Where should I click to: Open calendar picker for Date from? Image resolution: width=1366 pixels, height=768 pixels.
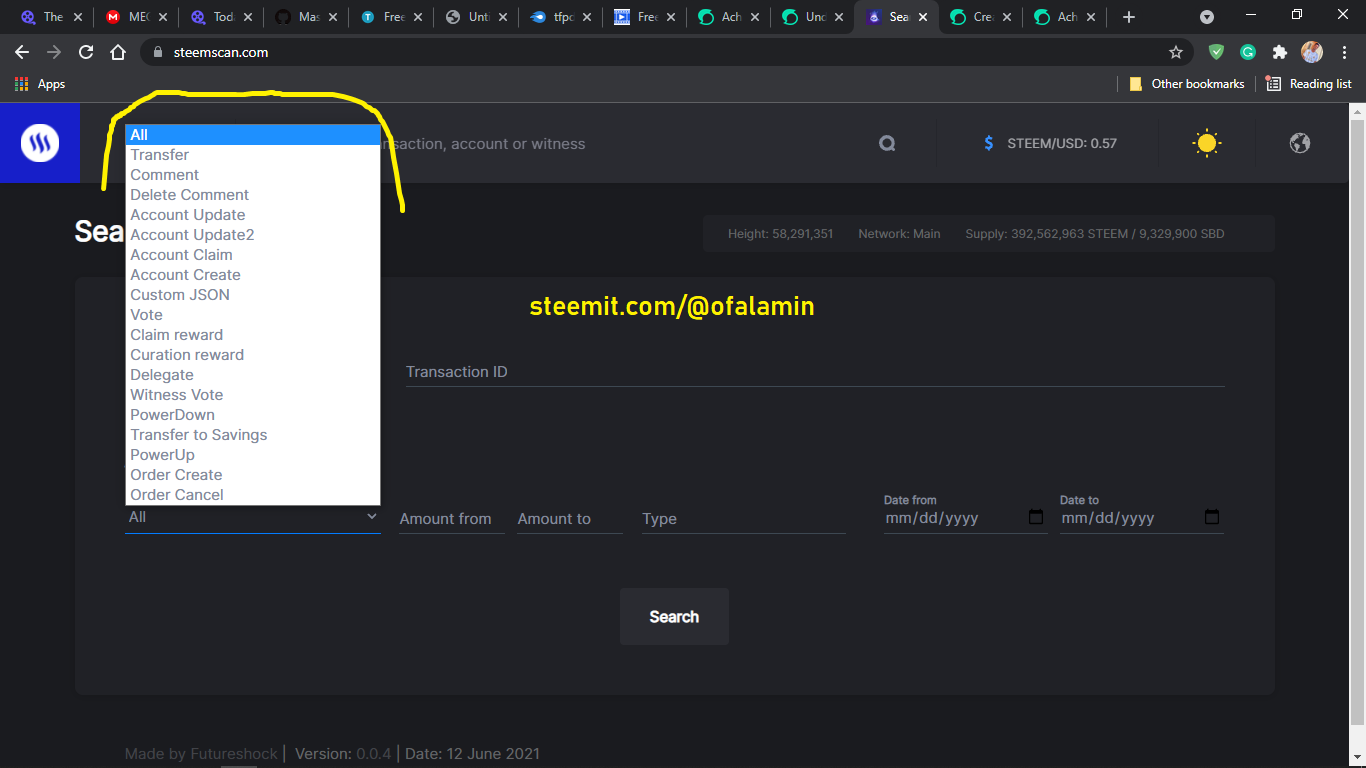(x=1036, y=517)
